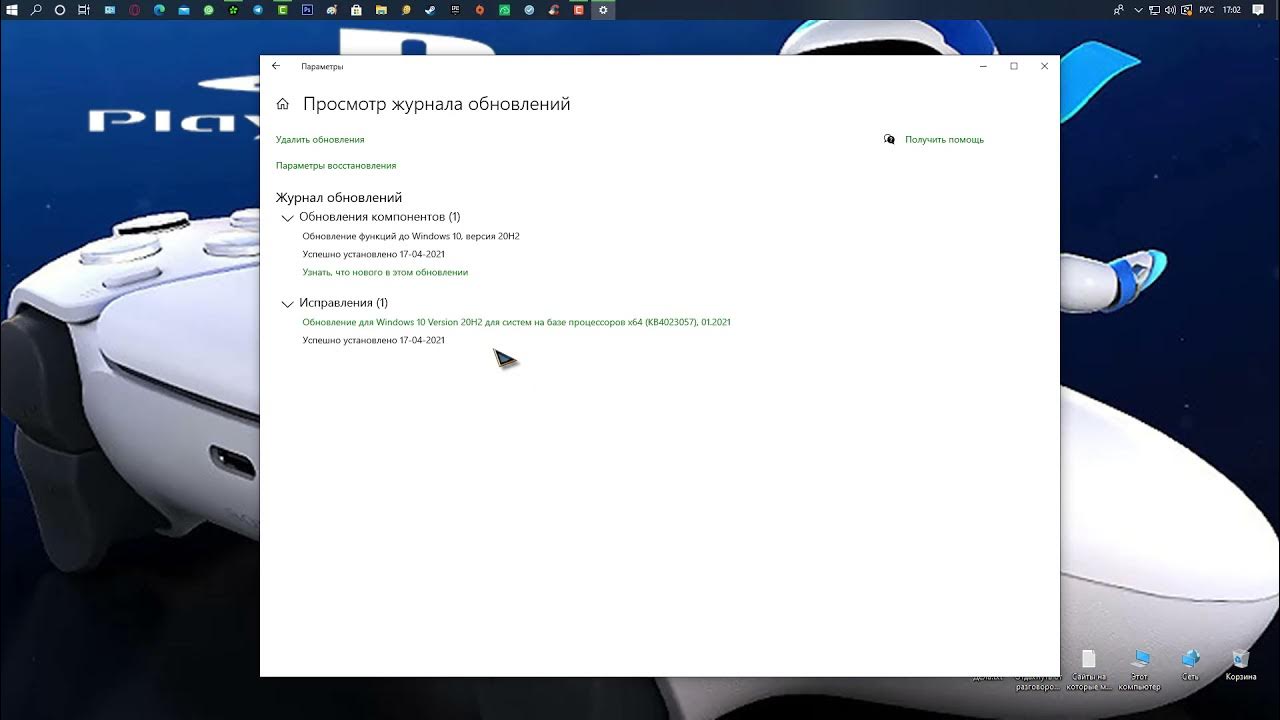Open Task View on the taskbar
The image size is (1280, 720).
84,10
